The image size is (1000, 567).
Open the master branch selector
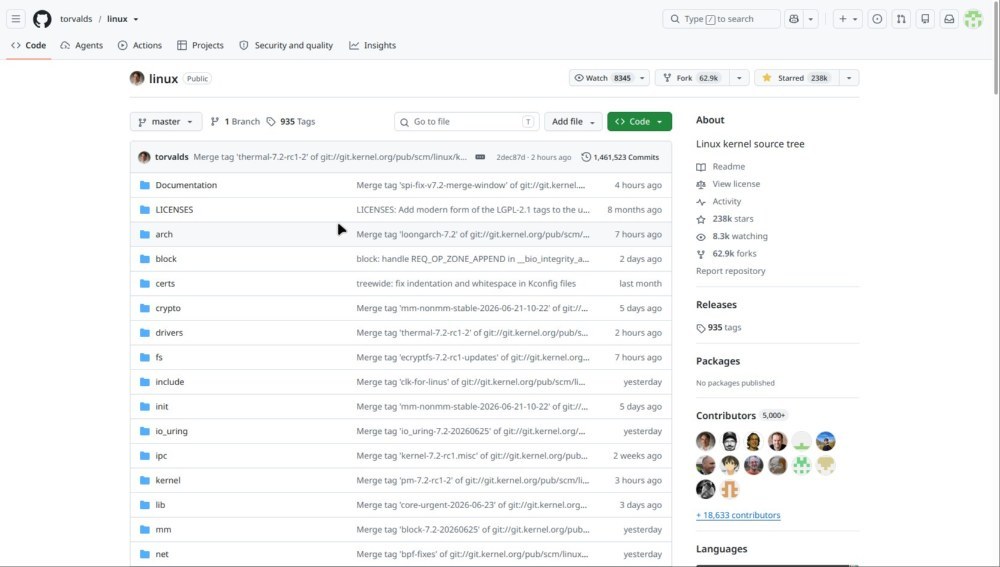coord(166,121)
